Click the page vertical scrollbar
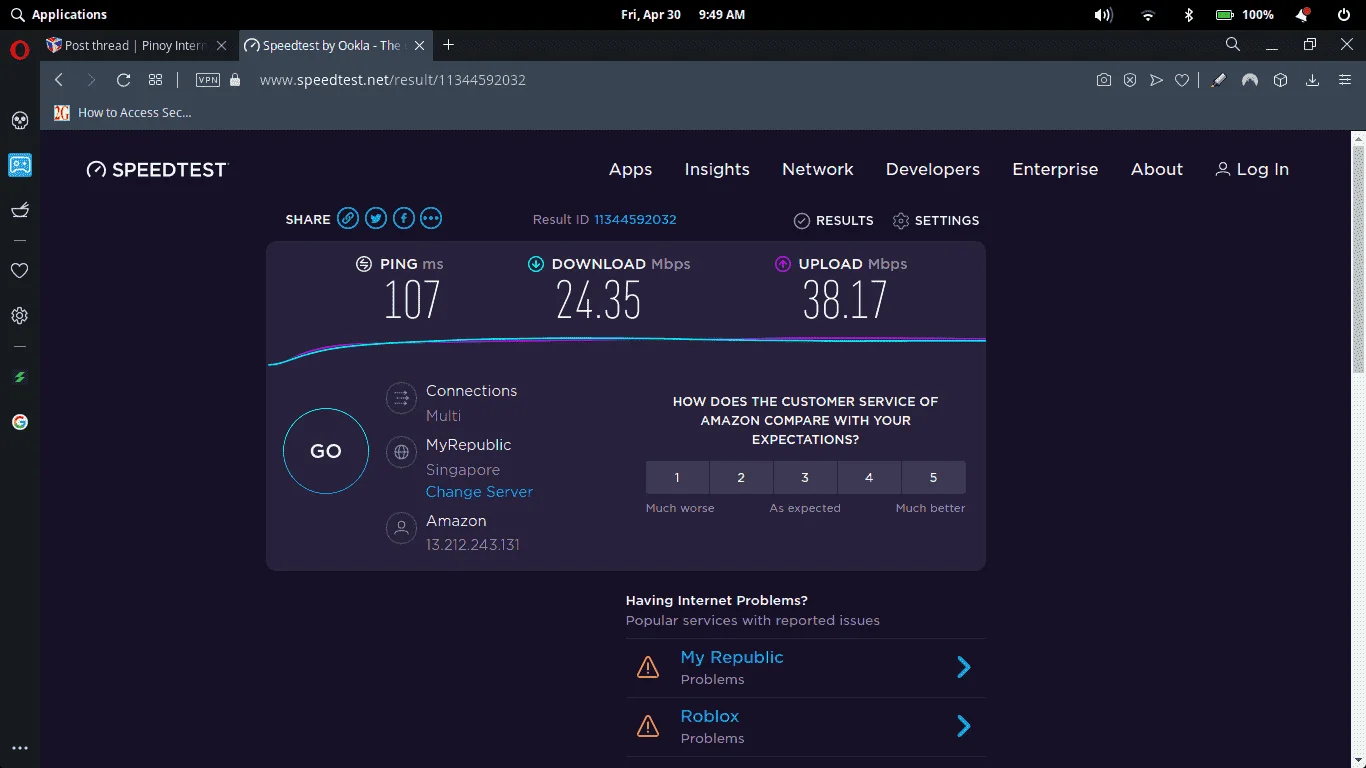This screenshot has height=768, width=1366. 1358,258
